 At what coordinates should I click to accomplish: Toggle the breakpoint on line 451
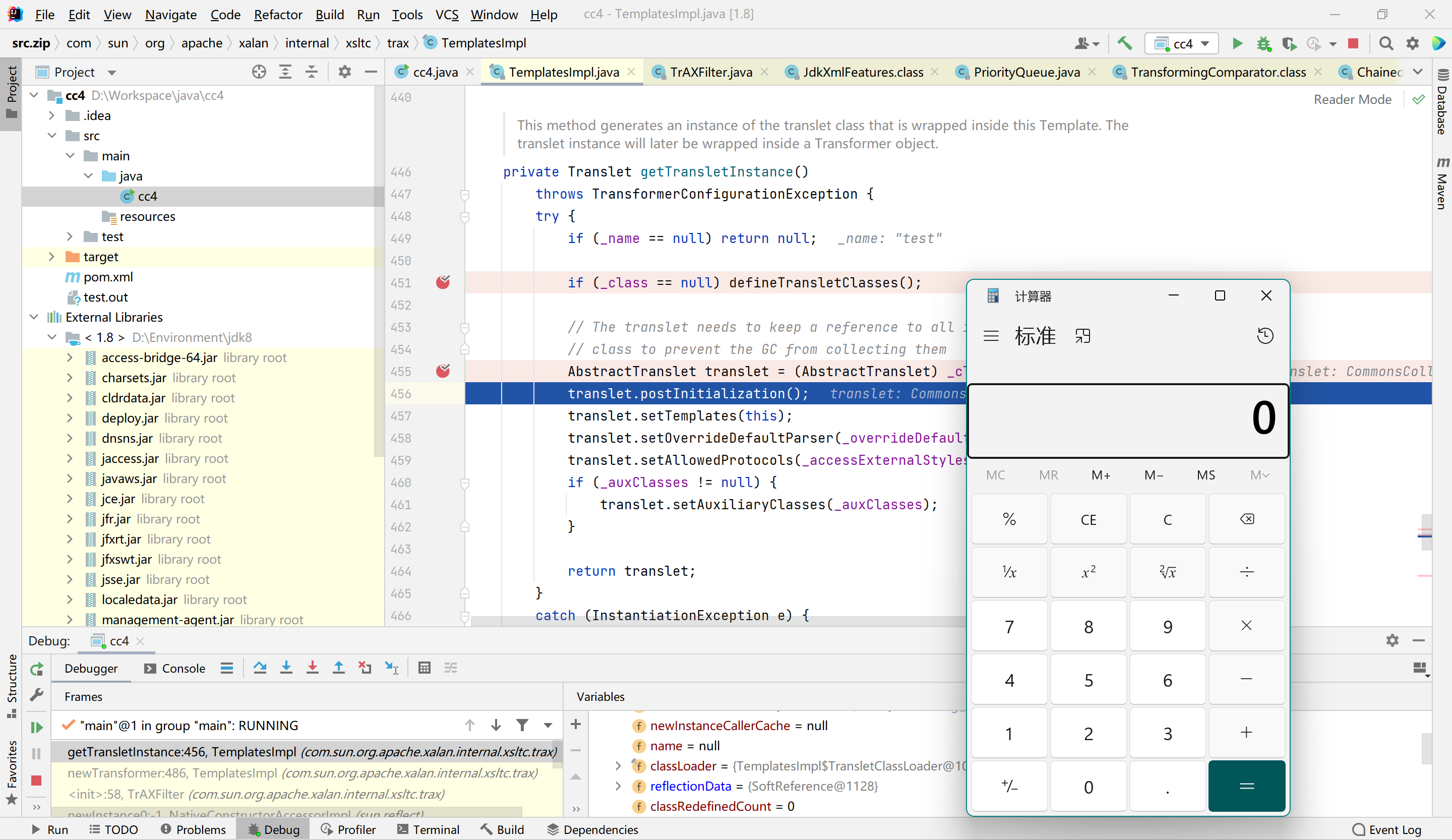[x=443, y=282]
